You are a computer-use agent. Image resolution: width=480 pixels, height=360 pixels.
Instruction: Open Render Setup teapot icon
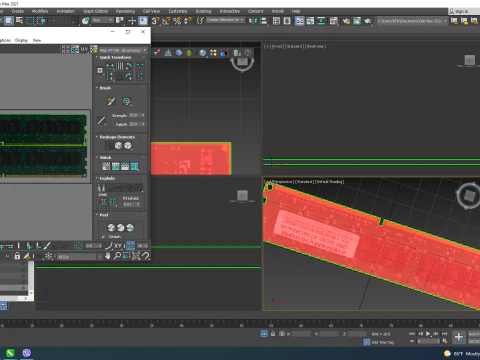click(x=346, y=21)
